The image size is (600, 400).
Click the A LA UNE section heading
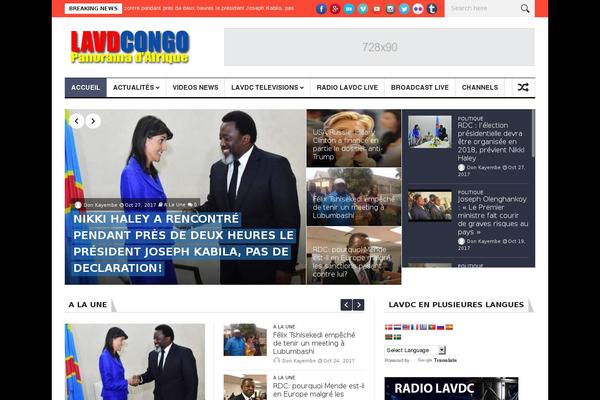(88, 305)
